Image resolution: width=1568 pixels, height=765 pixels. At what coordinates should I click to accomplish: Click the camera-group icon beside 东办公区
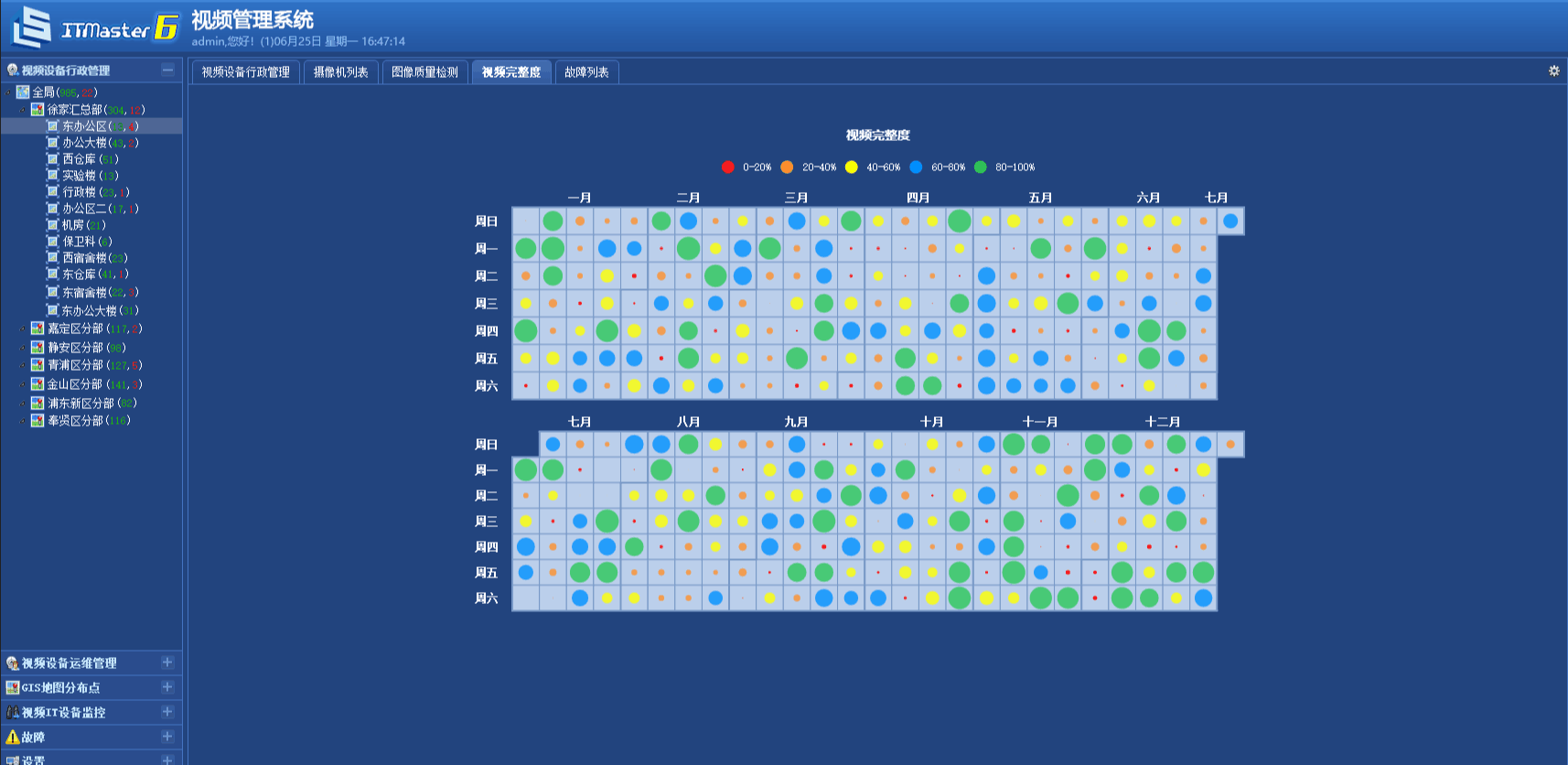point(53,126)
